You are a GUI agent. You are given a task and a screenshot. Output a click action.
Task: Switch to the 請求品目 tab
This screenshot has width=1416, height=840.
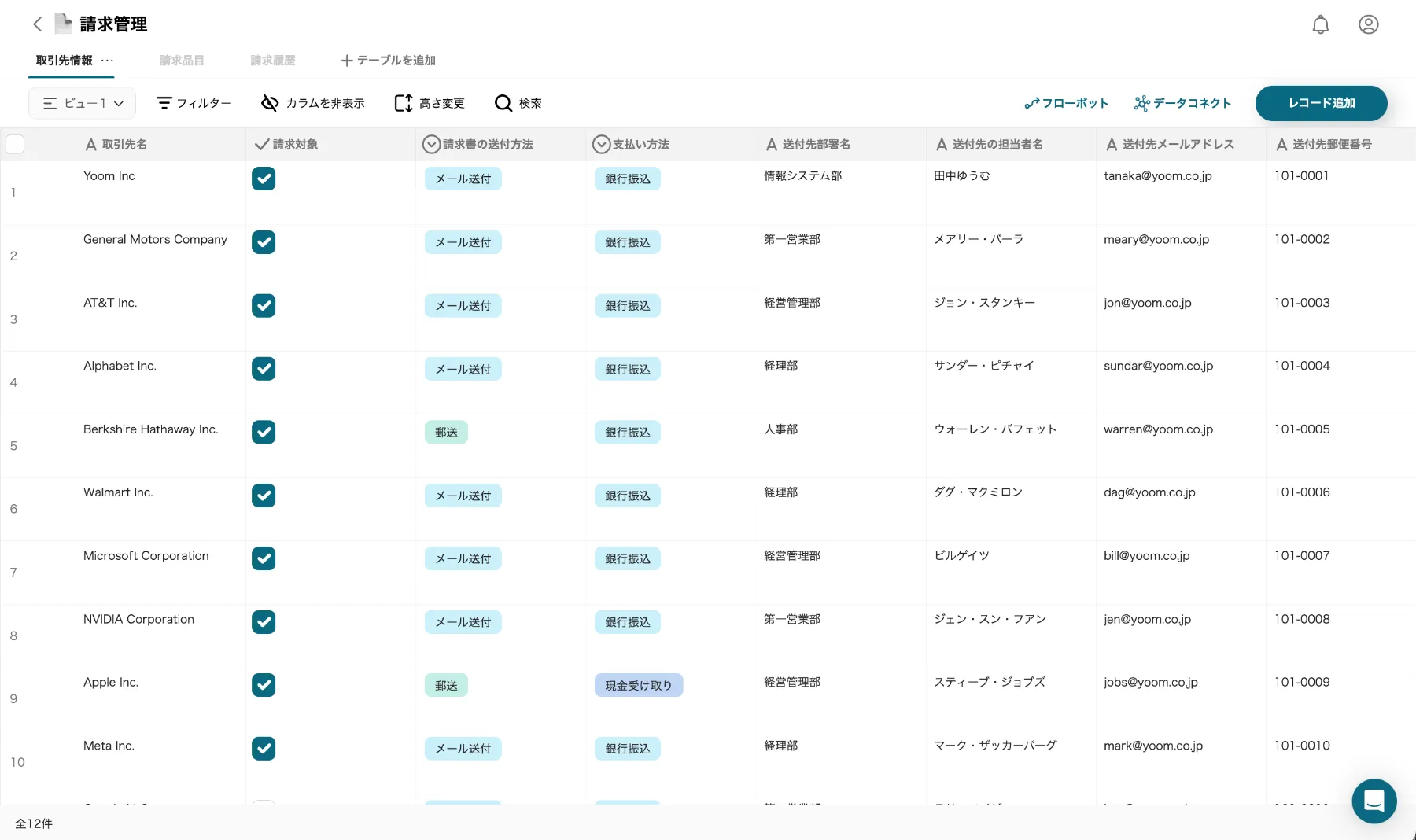[x=182, y=61]
